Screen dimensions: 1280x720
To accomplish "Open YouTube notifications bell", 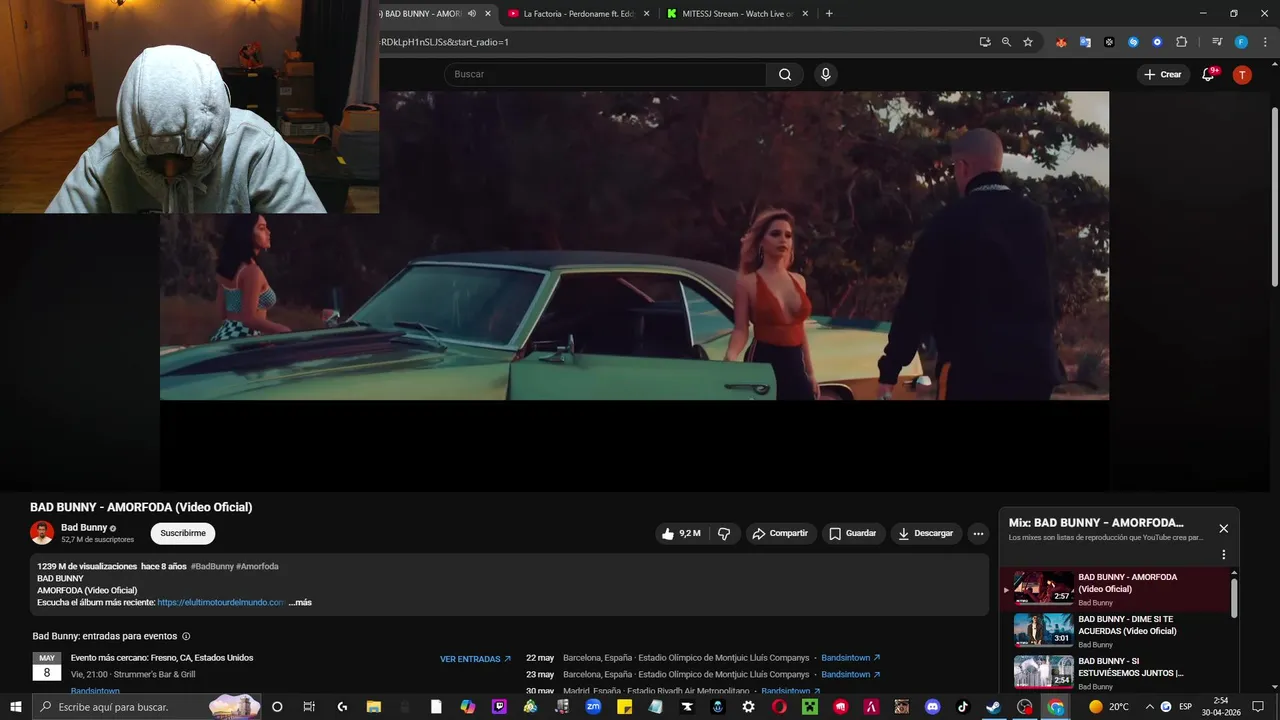I will point(1208,74).
